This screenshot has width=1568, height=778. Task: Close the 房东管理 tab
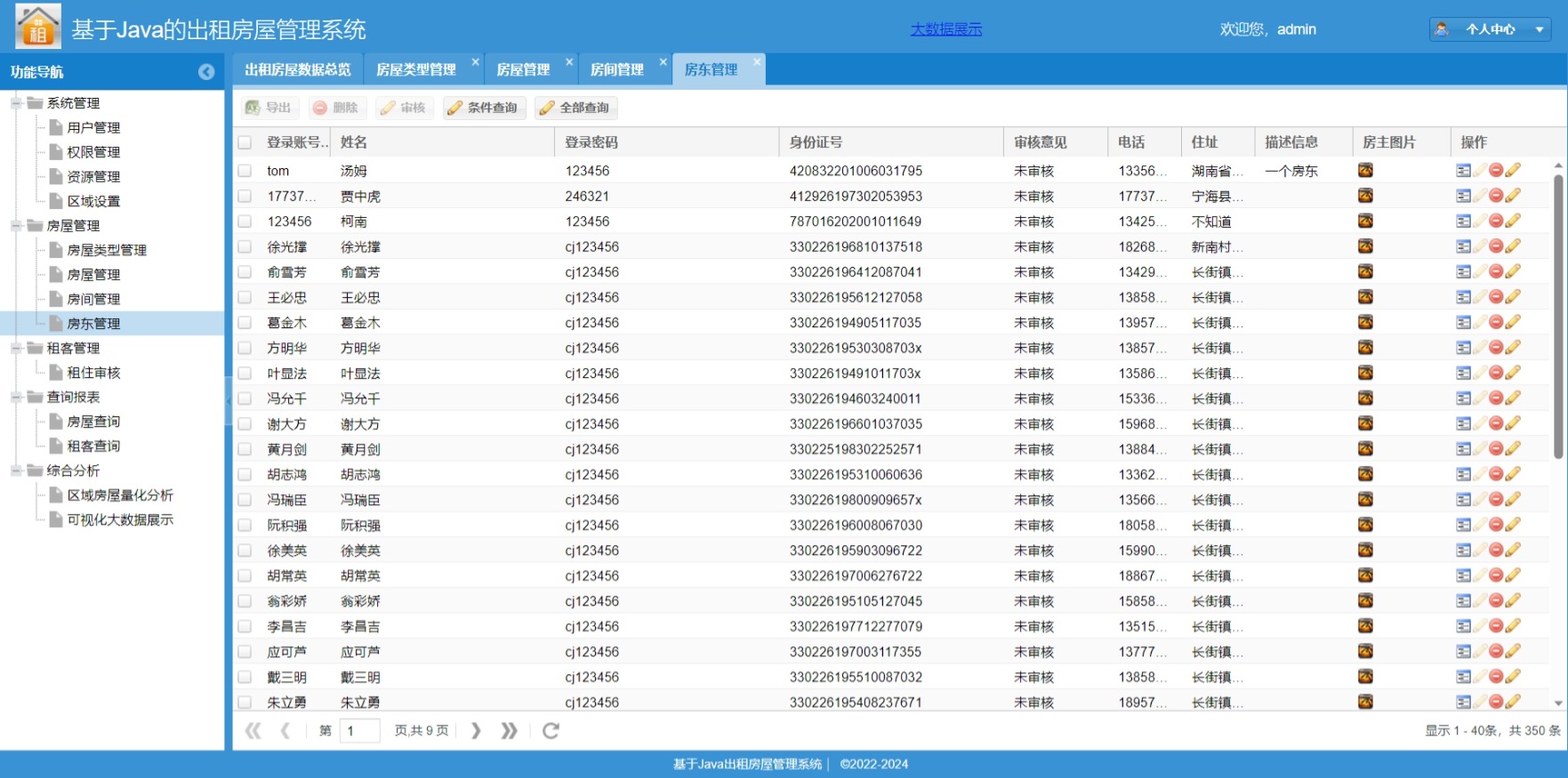757,62
